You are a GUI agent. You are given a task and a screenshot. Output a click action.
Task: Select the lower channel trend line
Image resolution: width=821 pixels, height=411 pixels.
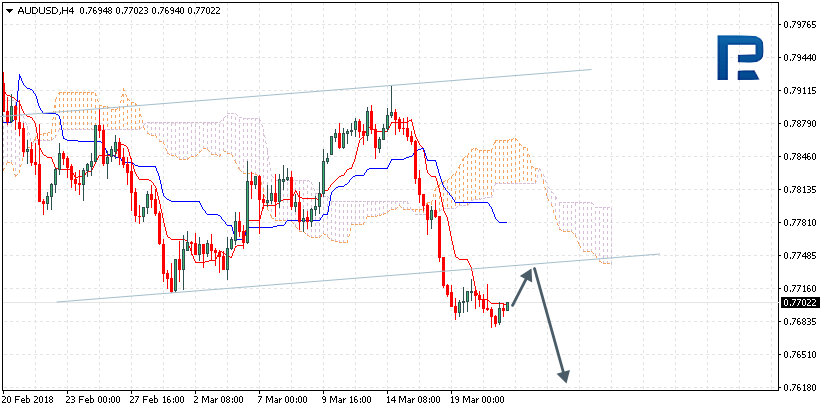click(x=300, y=284)
